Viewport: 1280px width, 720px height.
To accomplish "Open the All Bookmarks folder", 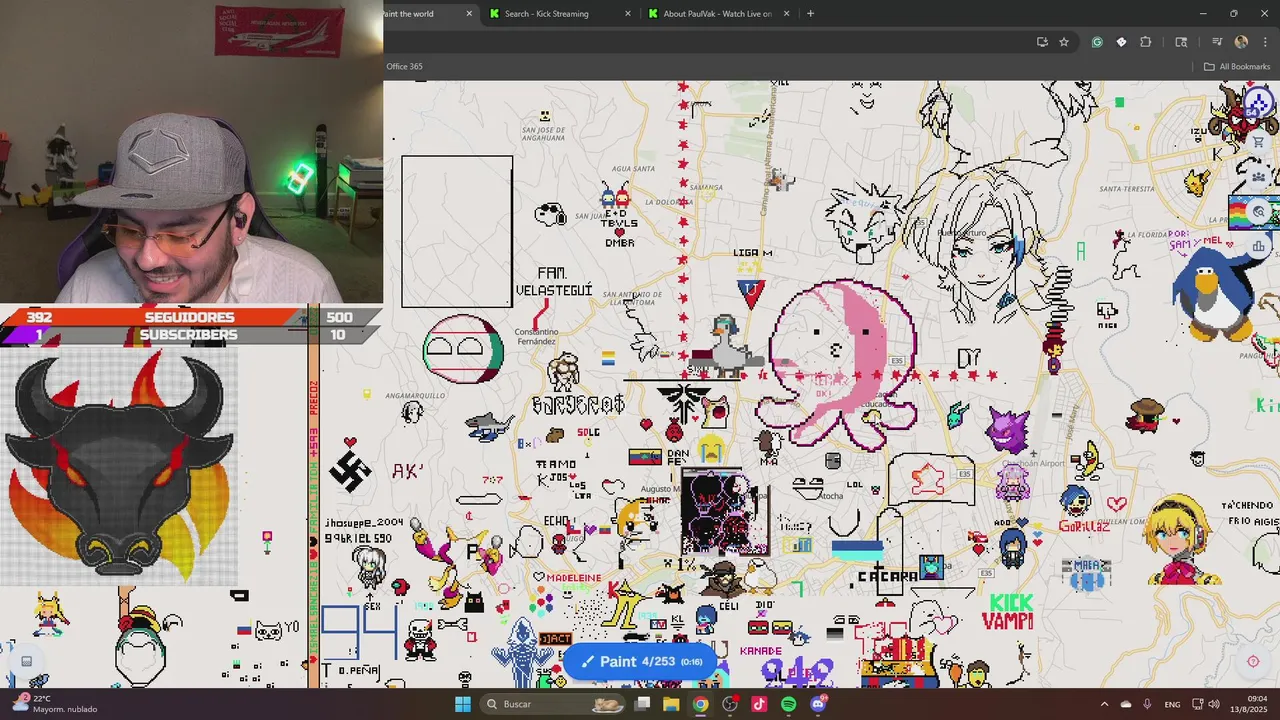I will tap(1236, 67).
